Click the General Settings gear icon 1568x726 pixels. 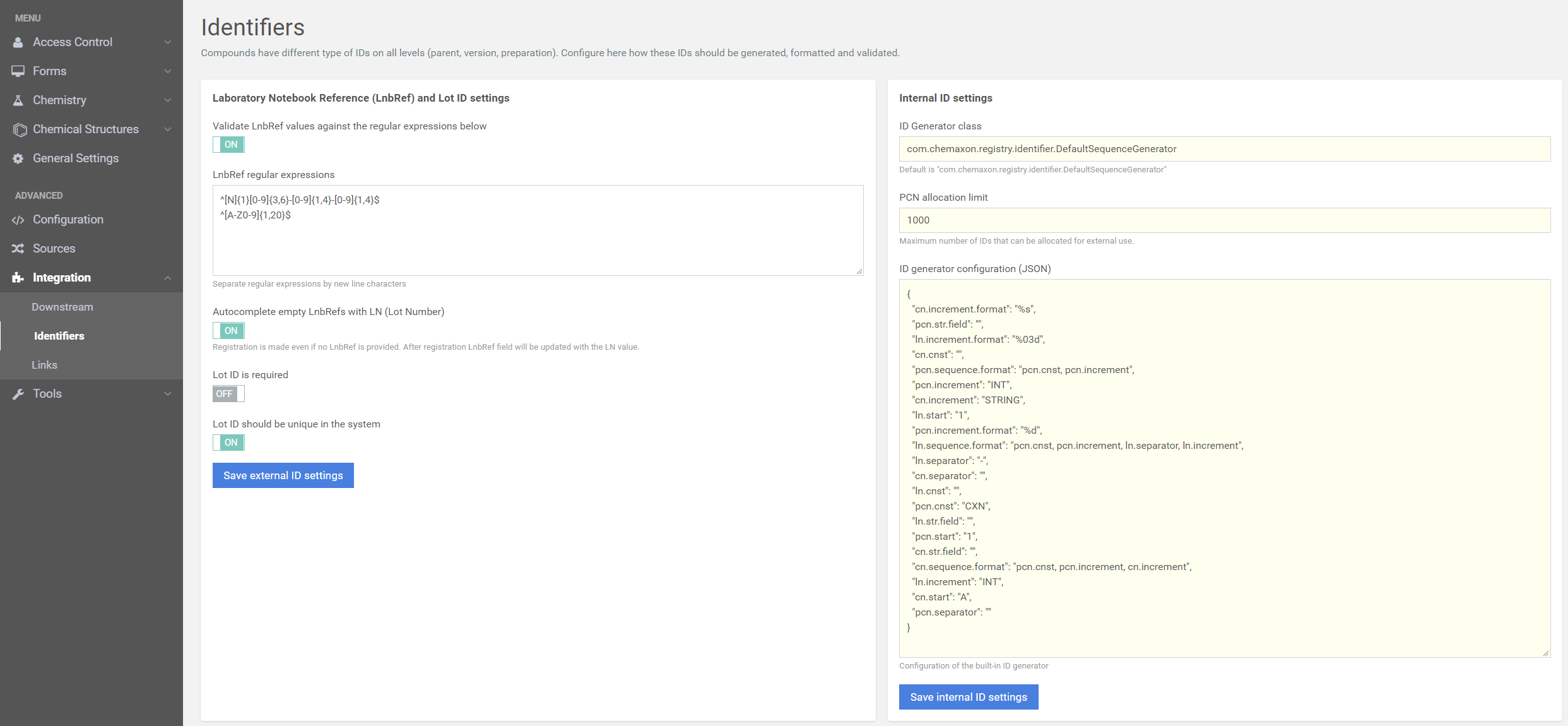pyautogui.click(x=18, y=158)
